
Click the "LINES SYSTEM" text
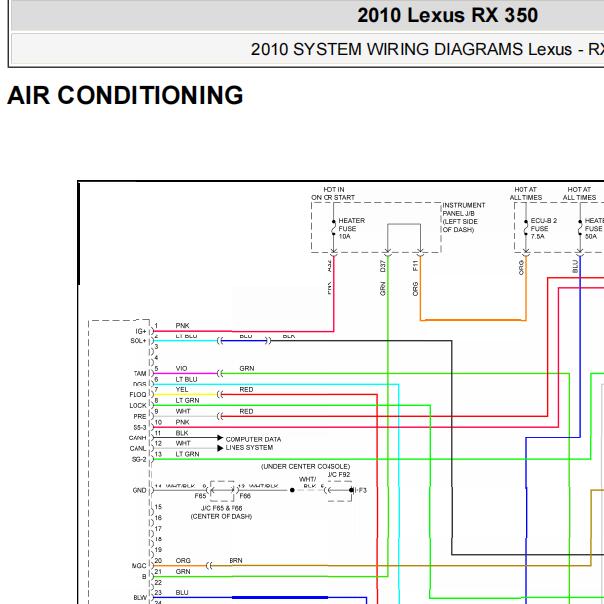coord(249,448)
